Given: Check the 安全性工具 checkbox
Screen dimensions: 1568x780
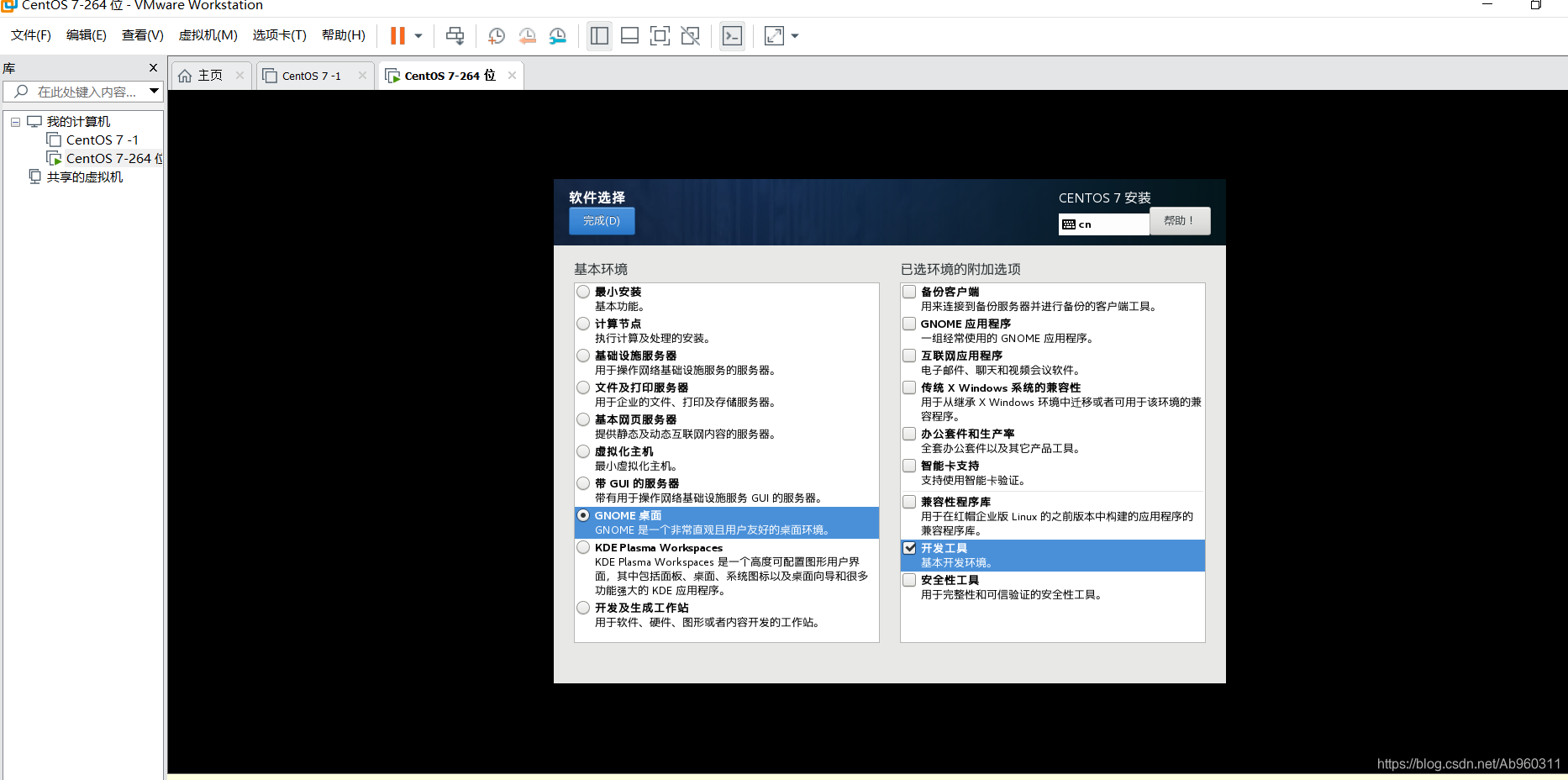Looking at the screenshot, I should click(909, 580).
